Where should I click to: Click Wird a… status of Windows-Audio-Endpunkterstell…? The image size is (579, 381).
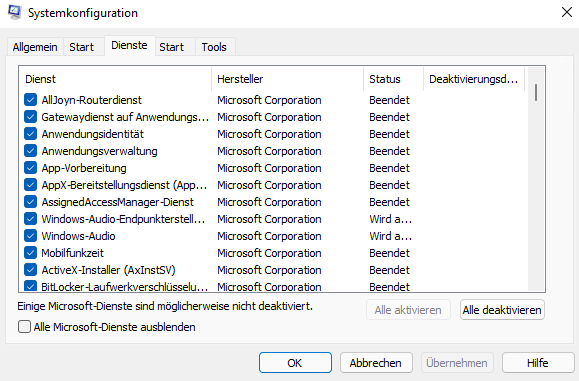tap(390, 219)
